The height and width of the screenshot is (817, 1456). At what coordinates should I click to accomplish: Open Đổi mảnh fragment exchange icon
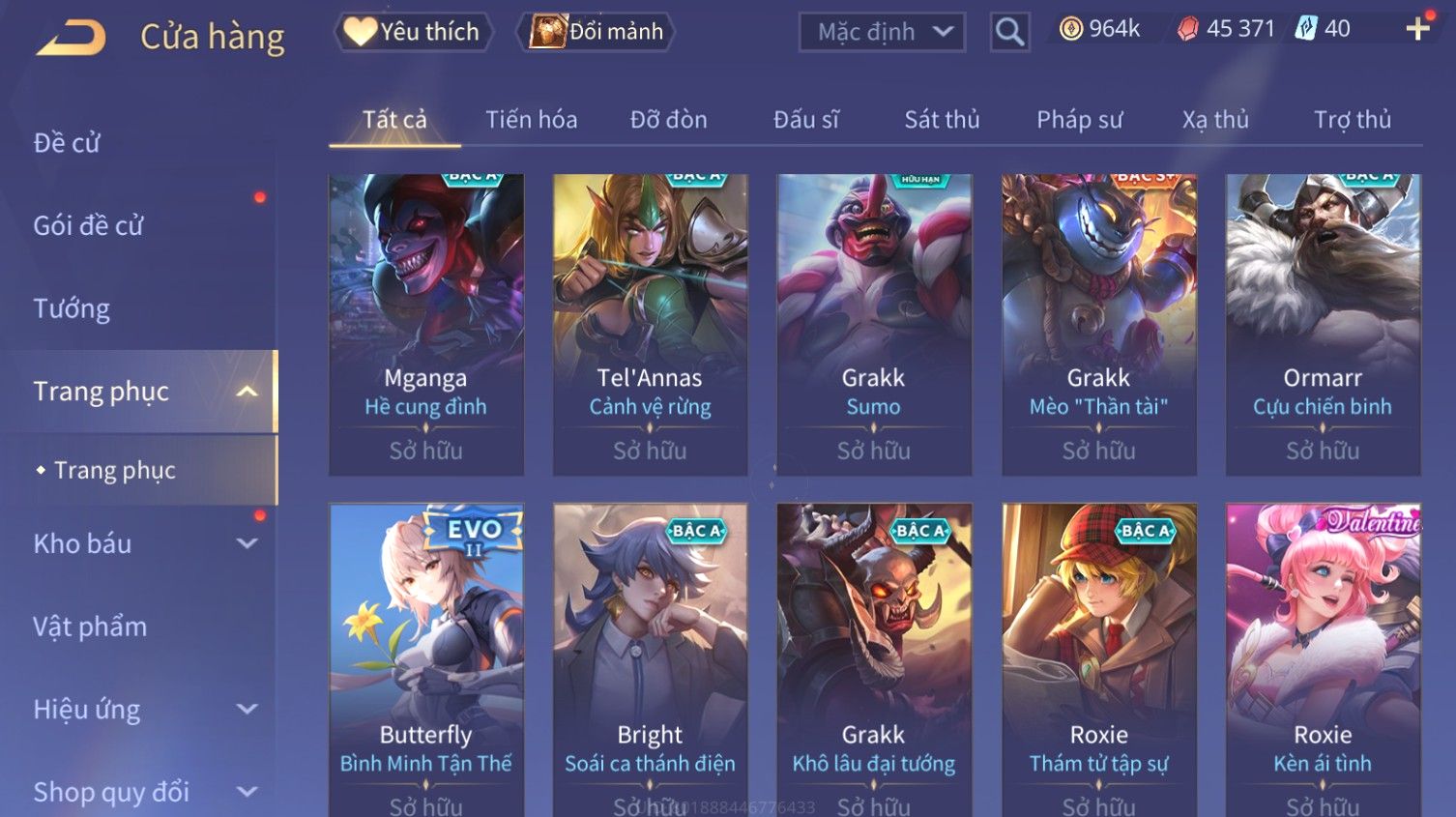[x=547, y=31]
